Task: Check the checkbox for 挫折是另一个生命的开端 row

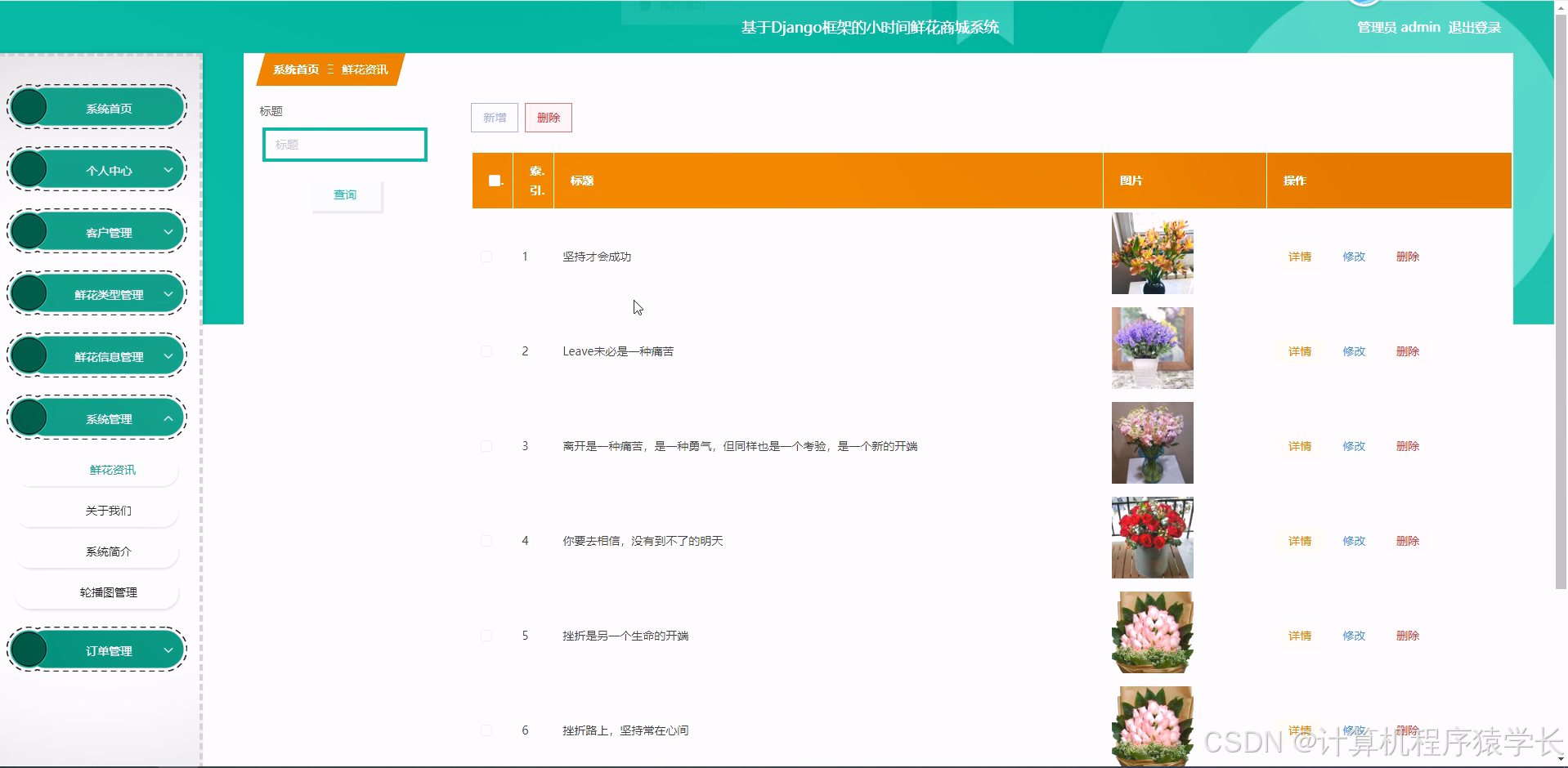Action: [x=486, y=636]
